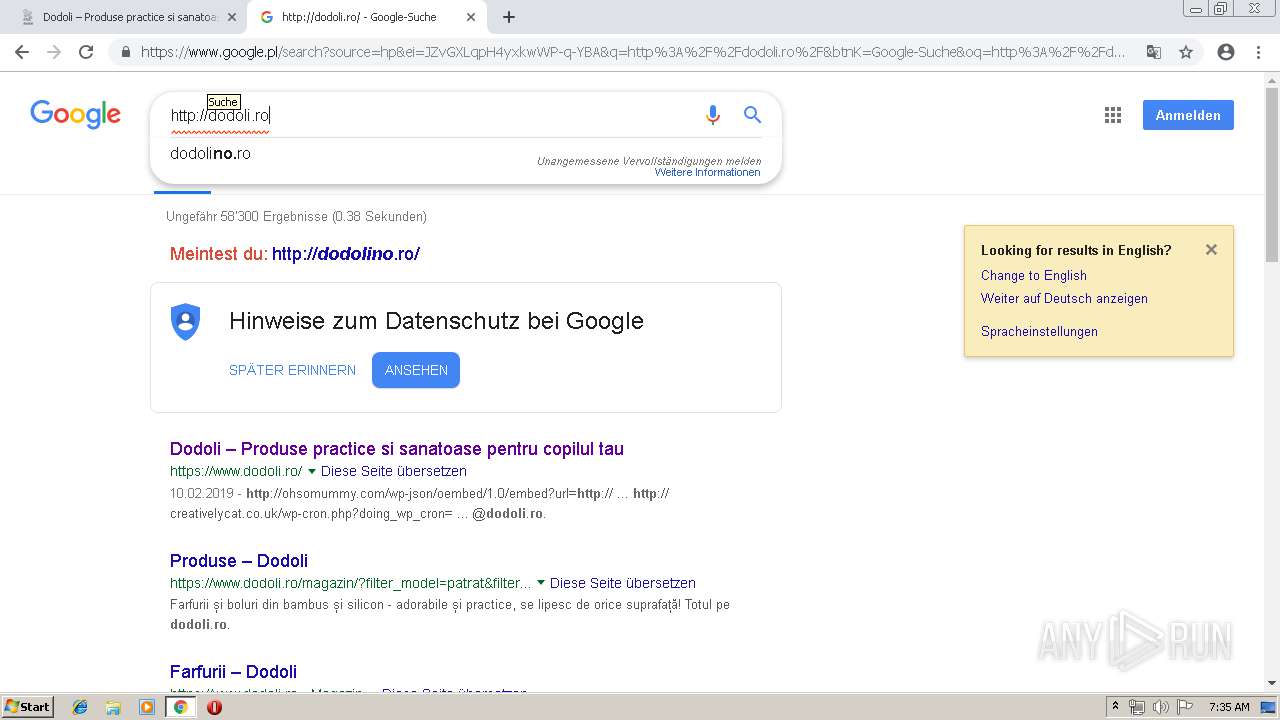Close the Google-Suche tab
The height and width of the screenshot is (720, 1280).
point(472,17)
